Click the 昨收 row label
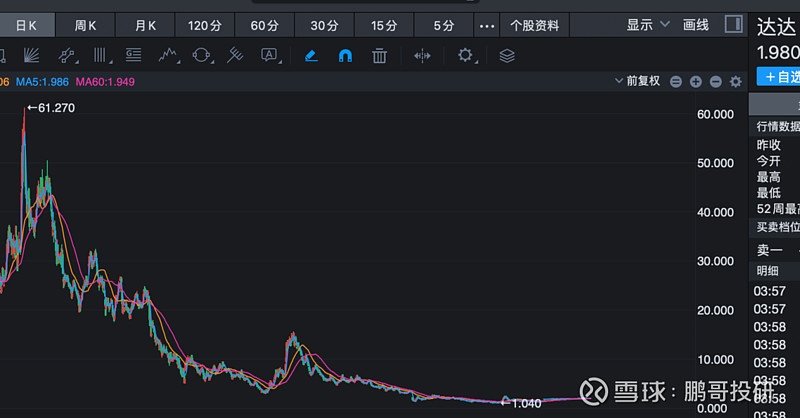This screenshot has width=800, height=418. point(768,145)
